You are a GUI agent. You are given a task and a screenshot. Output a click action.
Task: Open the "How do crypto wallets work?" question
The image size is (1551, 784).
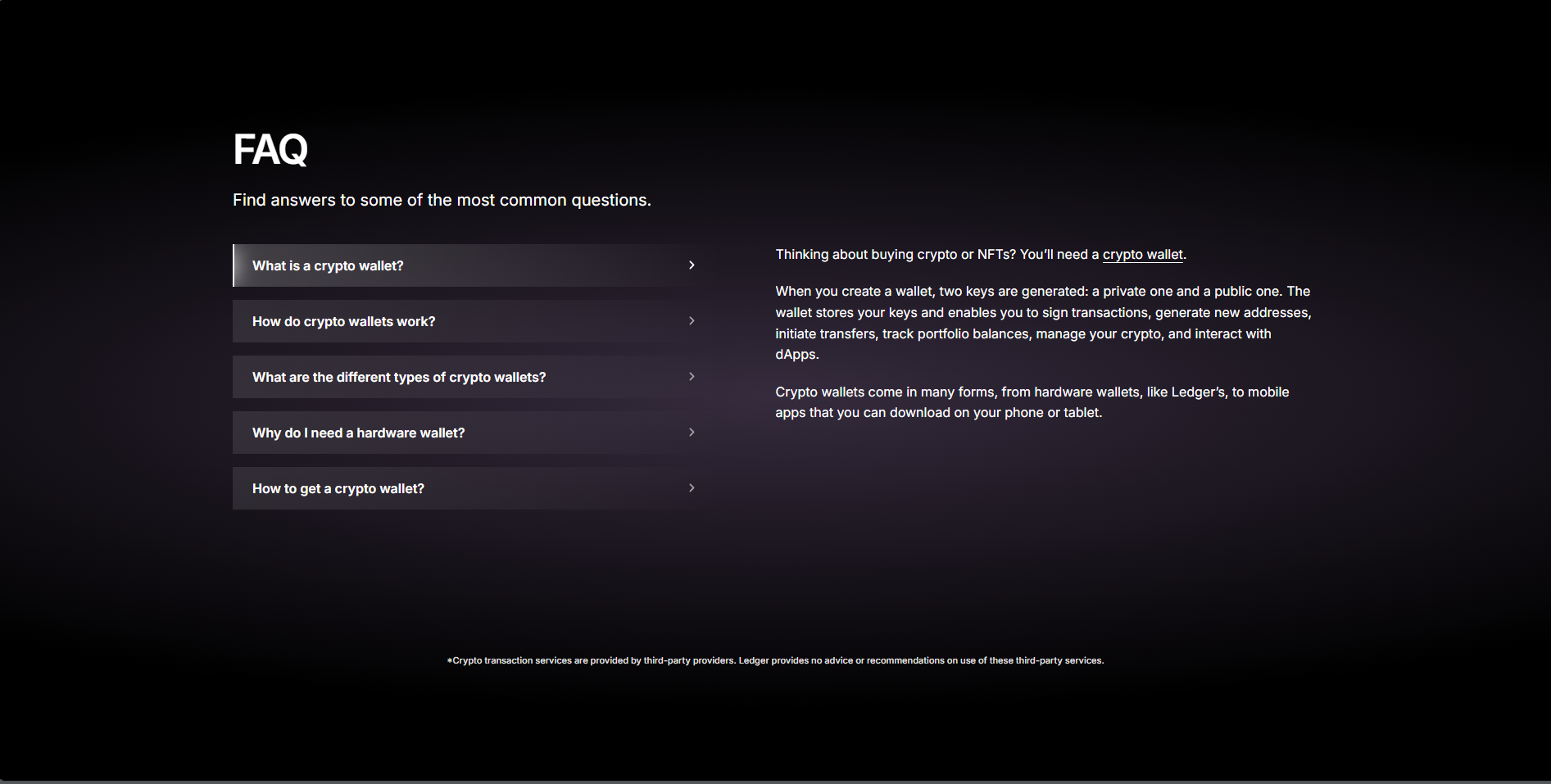343,322
